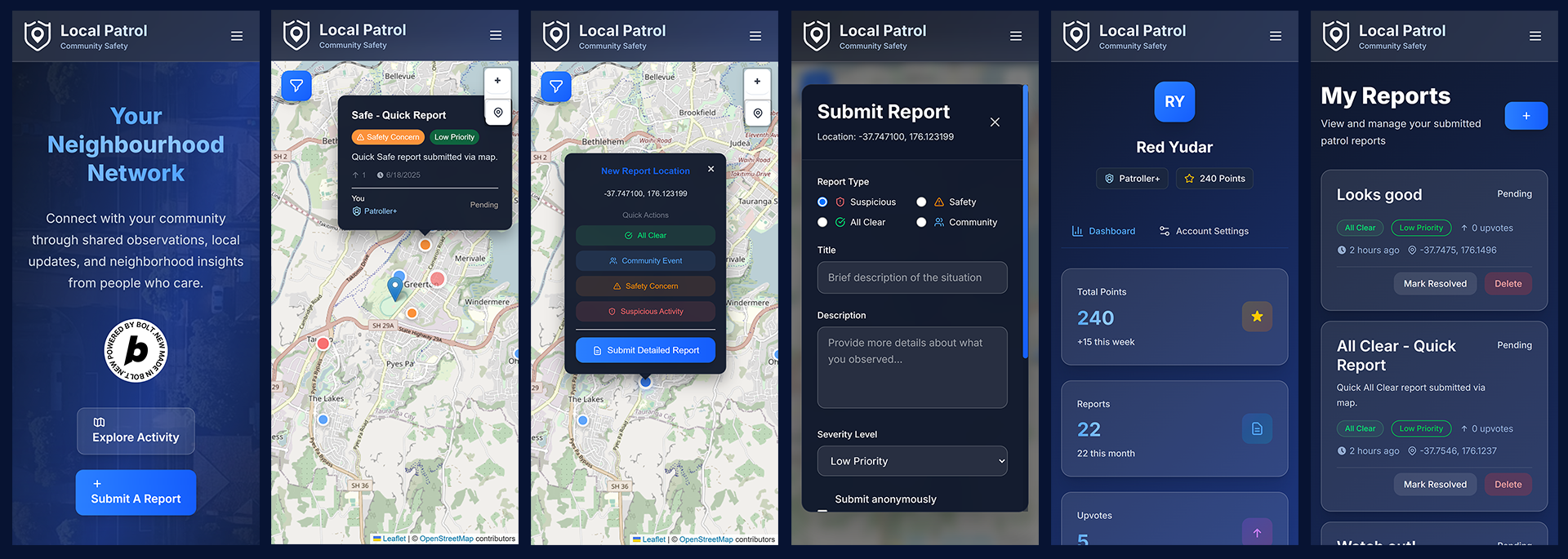The height and width of the screenshot is (559, 1568).
Task: Open the hamburger menu on the My Reports screen
Action: pyautogui.click(x=1535, y=36)
